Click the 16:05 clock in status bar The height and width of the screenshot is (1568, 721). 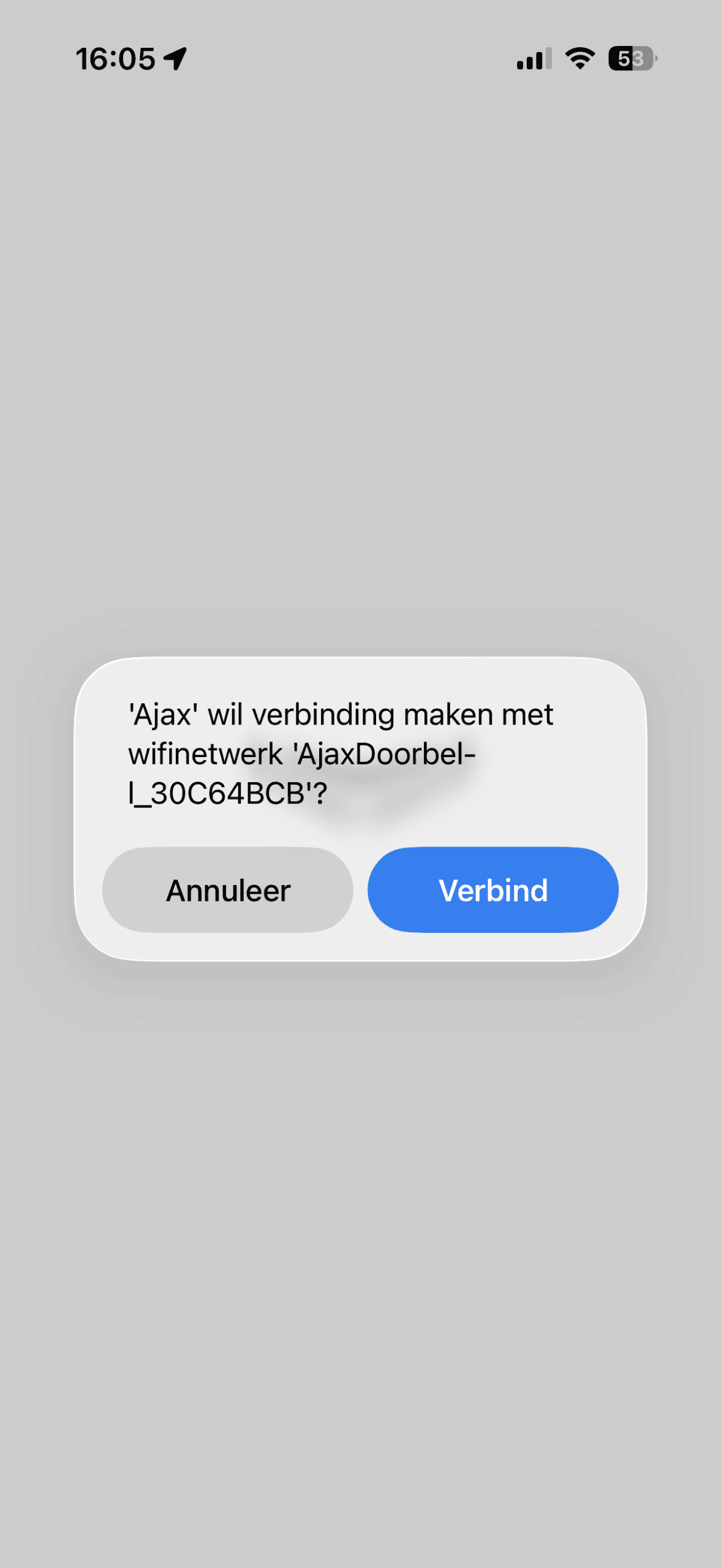(x=115, y=59)
